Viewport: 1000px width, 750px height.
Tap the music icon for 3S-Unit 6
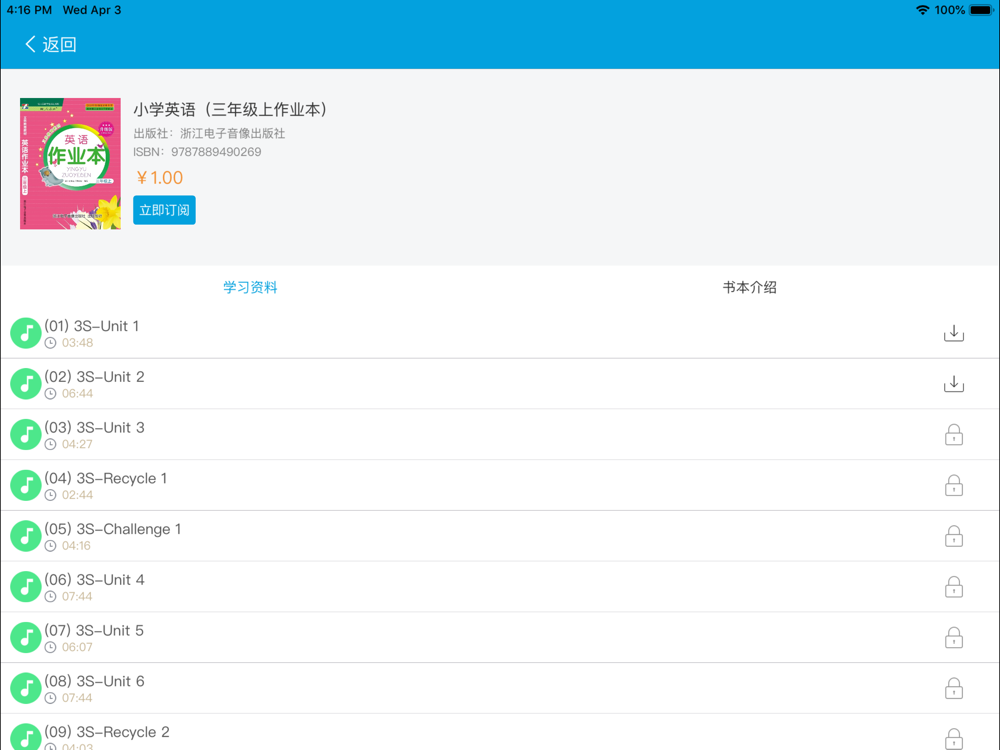pyautogui.click(x=26, y=688)
